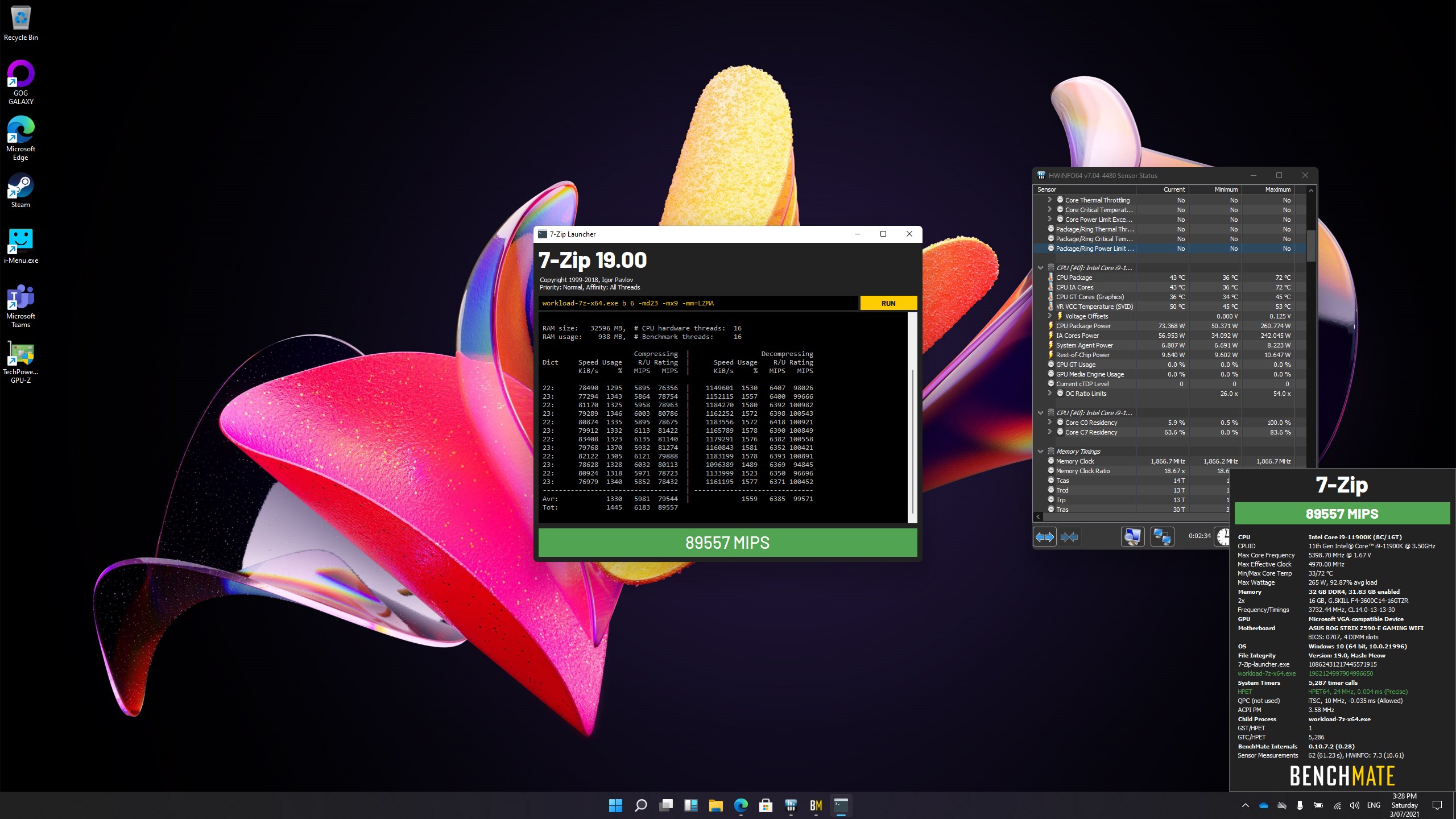
Task: Click HWiNFO's monitor with magnifier toolbar icon
Action: coord(1132,537)
